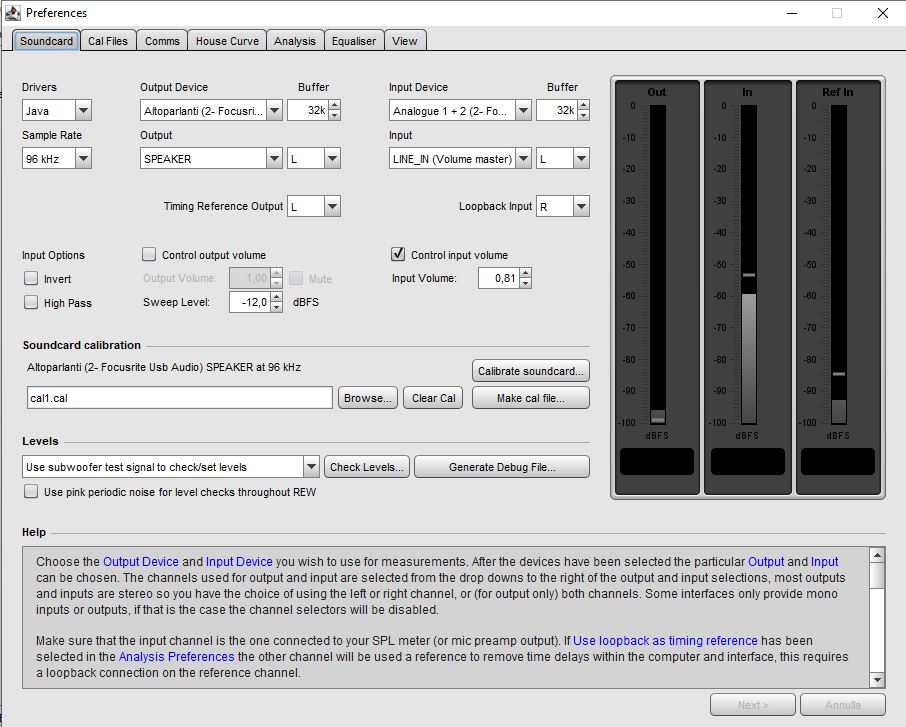This screenshot has width=906, height=727.
Task: Open the Analysis Preferences help link
Action: 176,657
